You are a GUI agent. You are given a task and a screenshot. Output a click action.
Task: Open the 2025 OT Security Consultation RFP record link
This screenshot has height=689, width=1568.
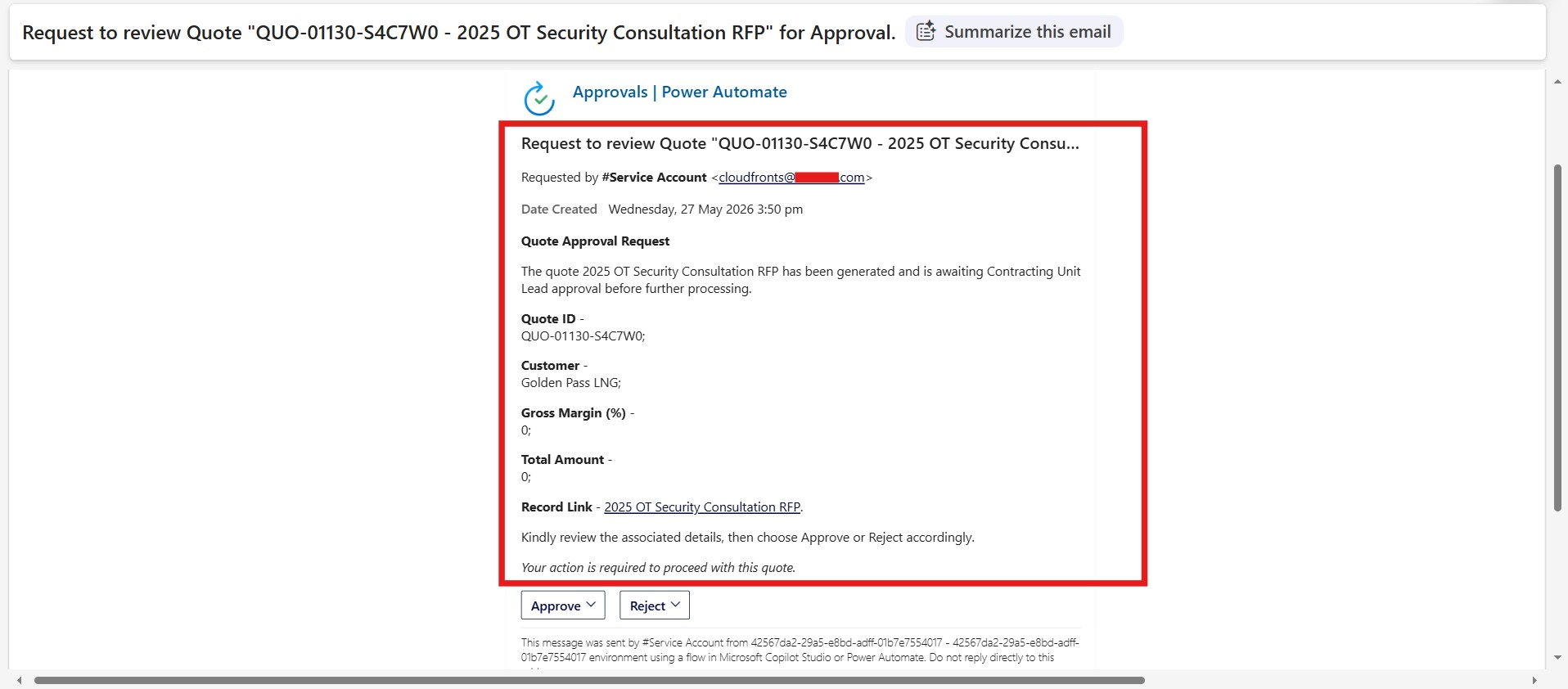click(x=702, y=507)
